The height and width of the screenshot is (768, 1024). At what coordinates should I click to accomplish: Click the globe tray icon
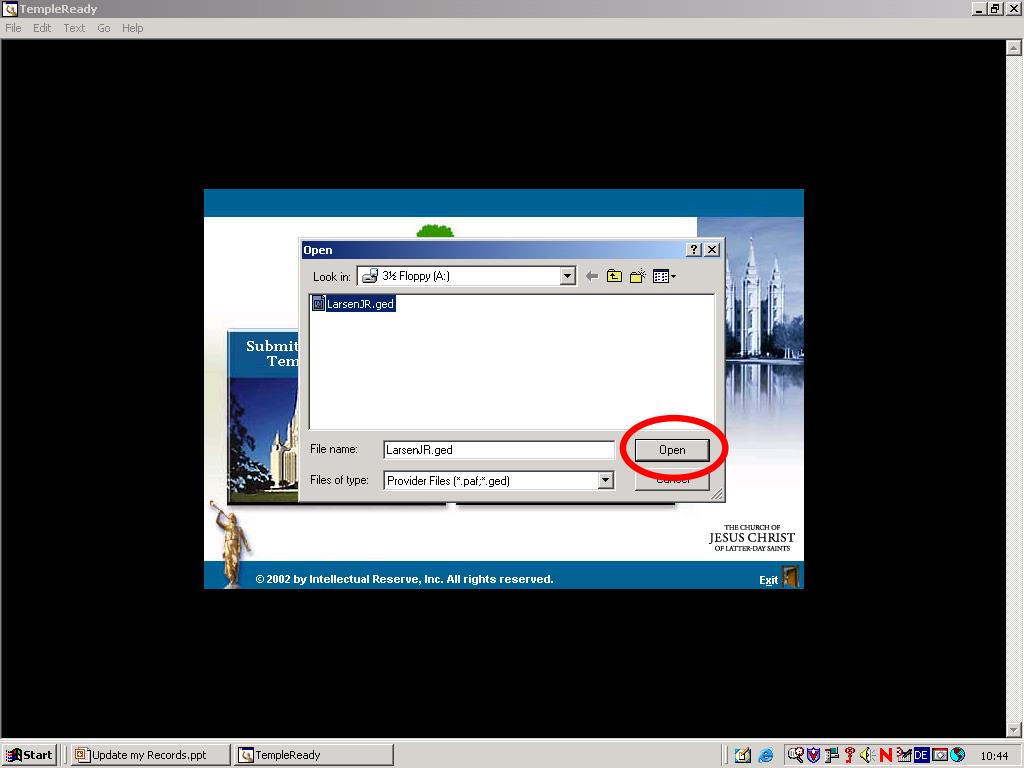coord(957,756)
